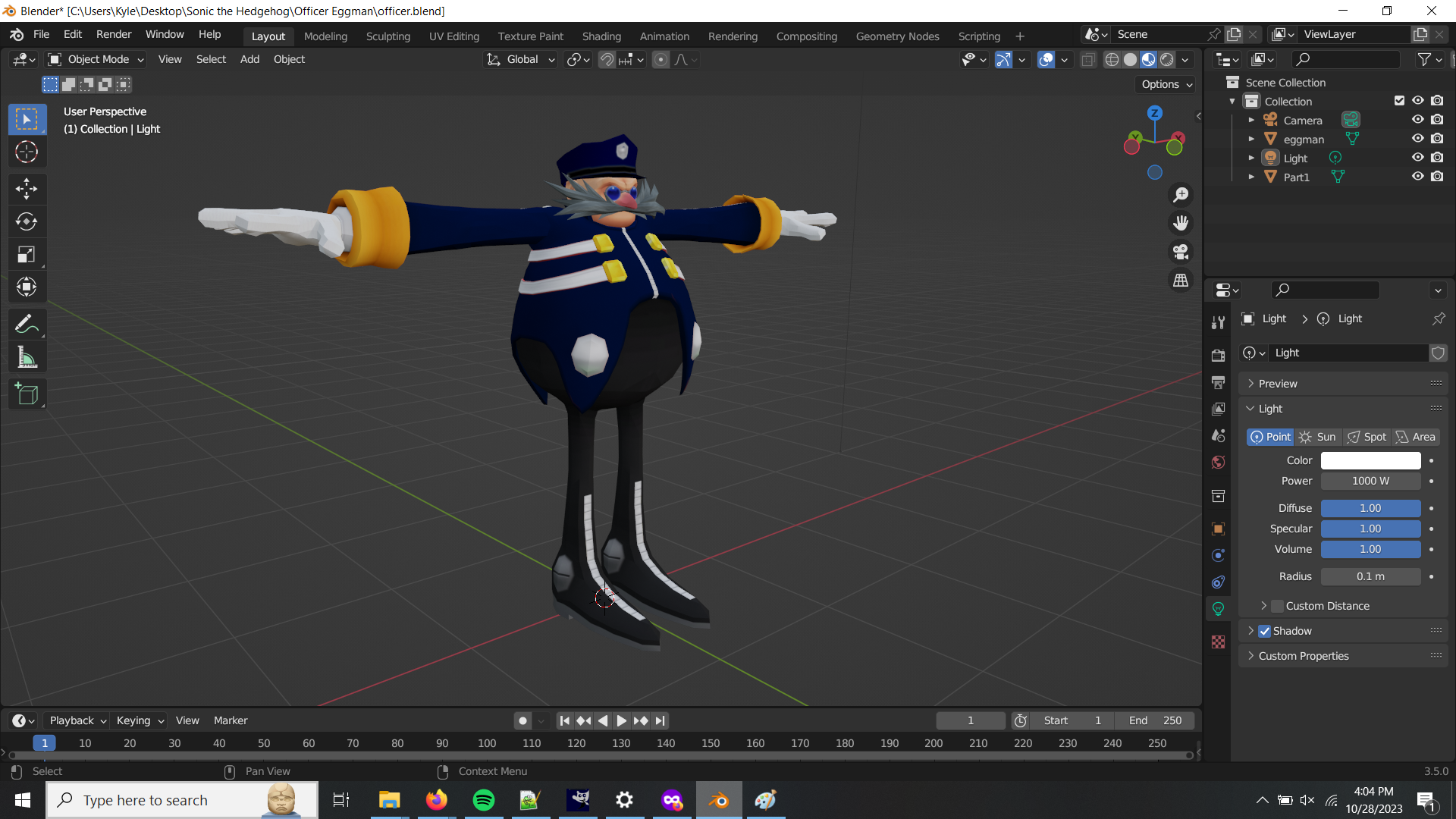Uncheck the Collection exclude checkbox
Viewport: 1456px width, 819px height.
tap(1399, 101)
